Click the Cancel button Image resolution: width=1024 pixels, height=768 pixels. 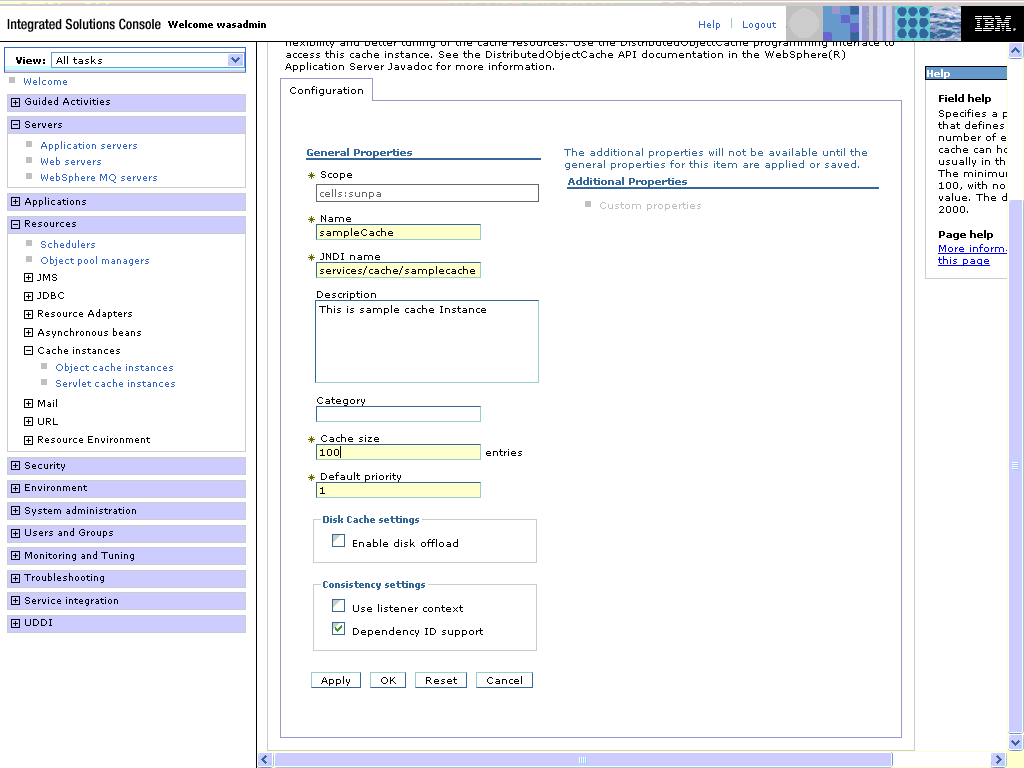click(x=504, y=680)
